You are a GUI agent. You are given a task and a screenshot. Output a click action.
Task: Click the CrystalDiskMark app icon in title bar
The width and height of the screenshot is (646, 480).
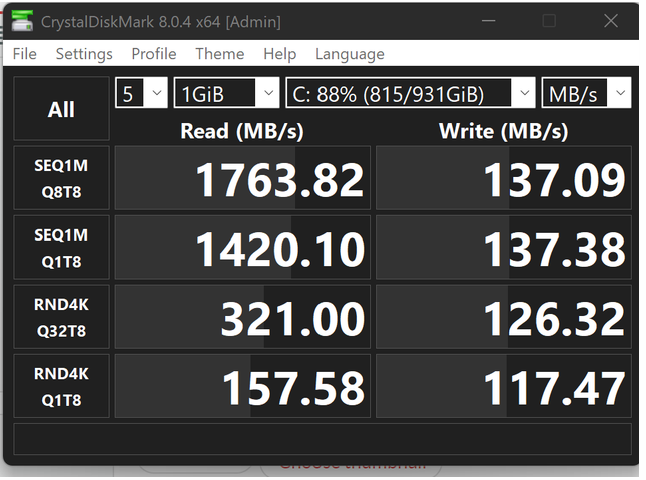coord(22,21)
